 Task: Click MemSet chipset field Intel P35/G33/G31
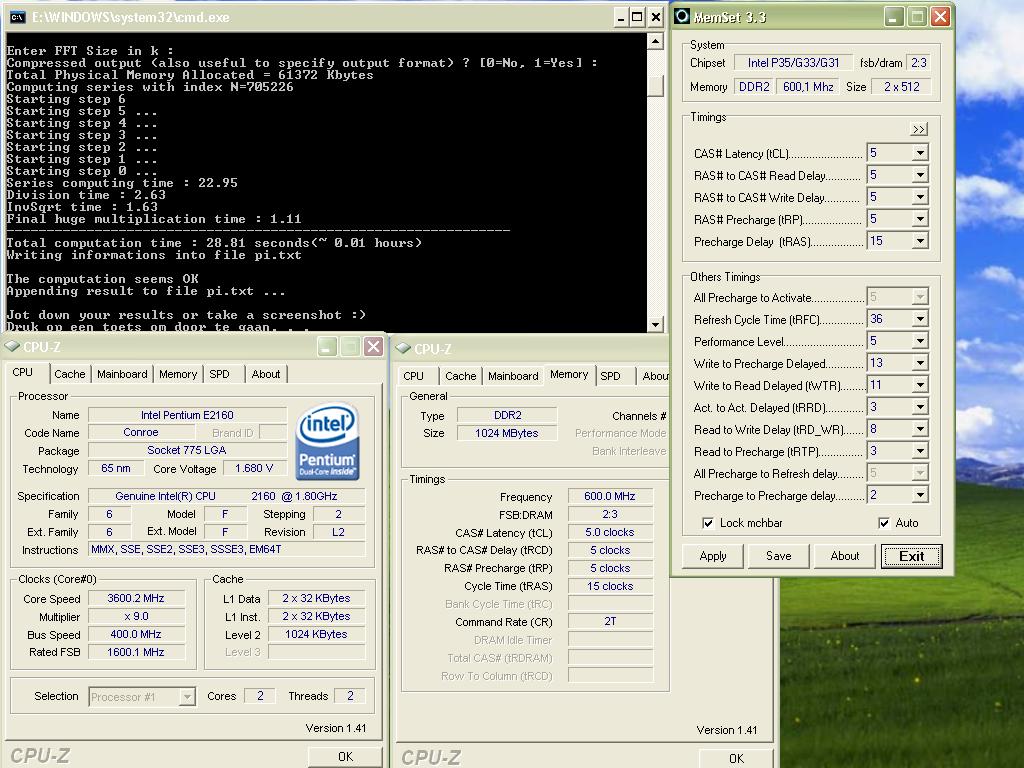pyautogui.click(x=793, y=63)
